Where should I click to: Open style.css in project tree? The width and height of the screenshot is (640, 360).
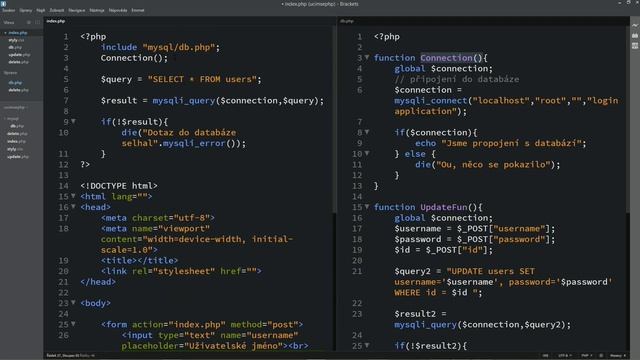[x=15, y=149]
